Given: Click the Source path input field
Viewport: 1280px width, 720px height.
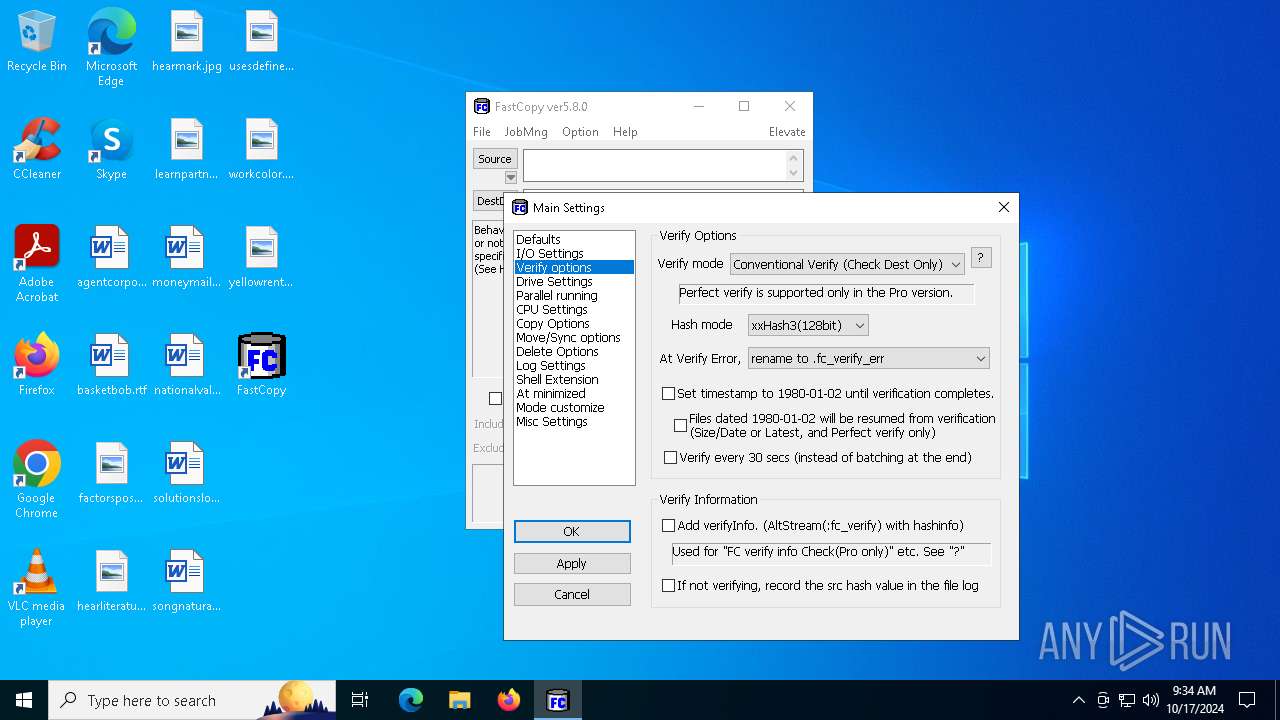Looking at the screenshot, I should 663,166.
